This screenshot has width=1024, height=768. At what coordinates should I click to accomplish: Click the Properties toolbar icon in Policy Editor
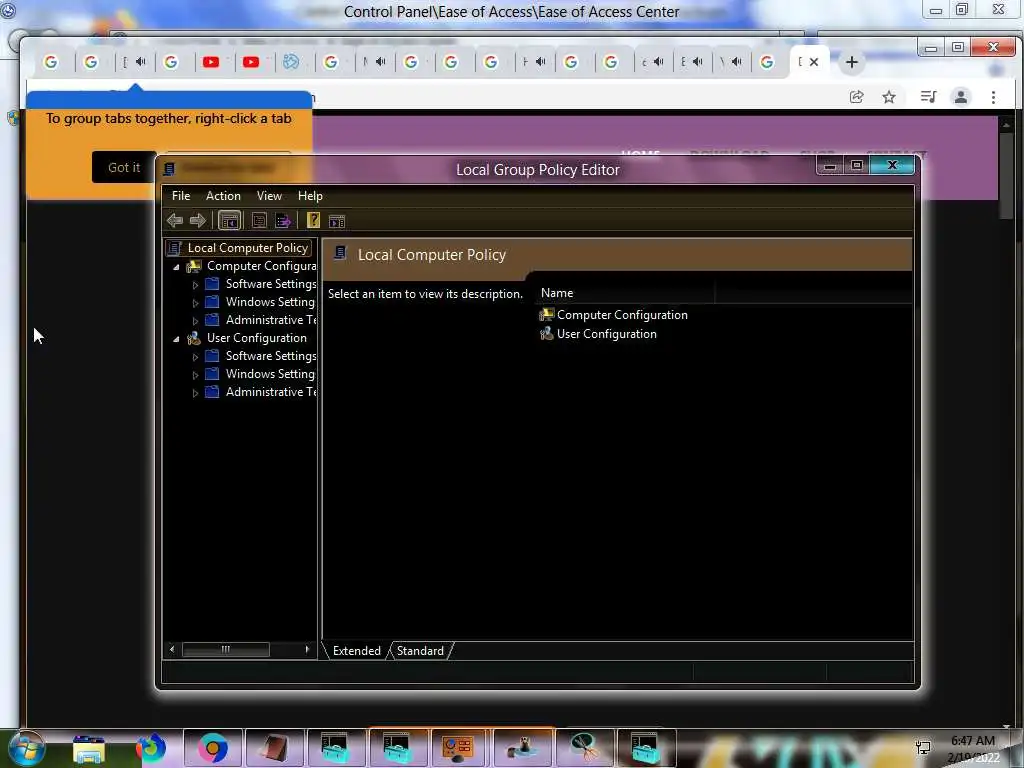tap(259, 221)
